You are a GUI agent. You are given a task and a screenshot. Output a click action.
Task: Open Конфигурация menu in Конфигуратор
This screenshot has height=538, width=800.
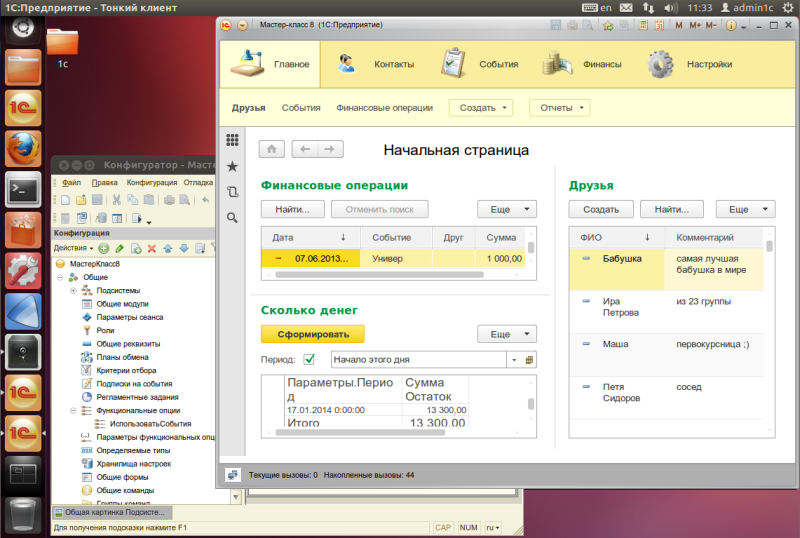pos(152,182)
